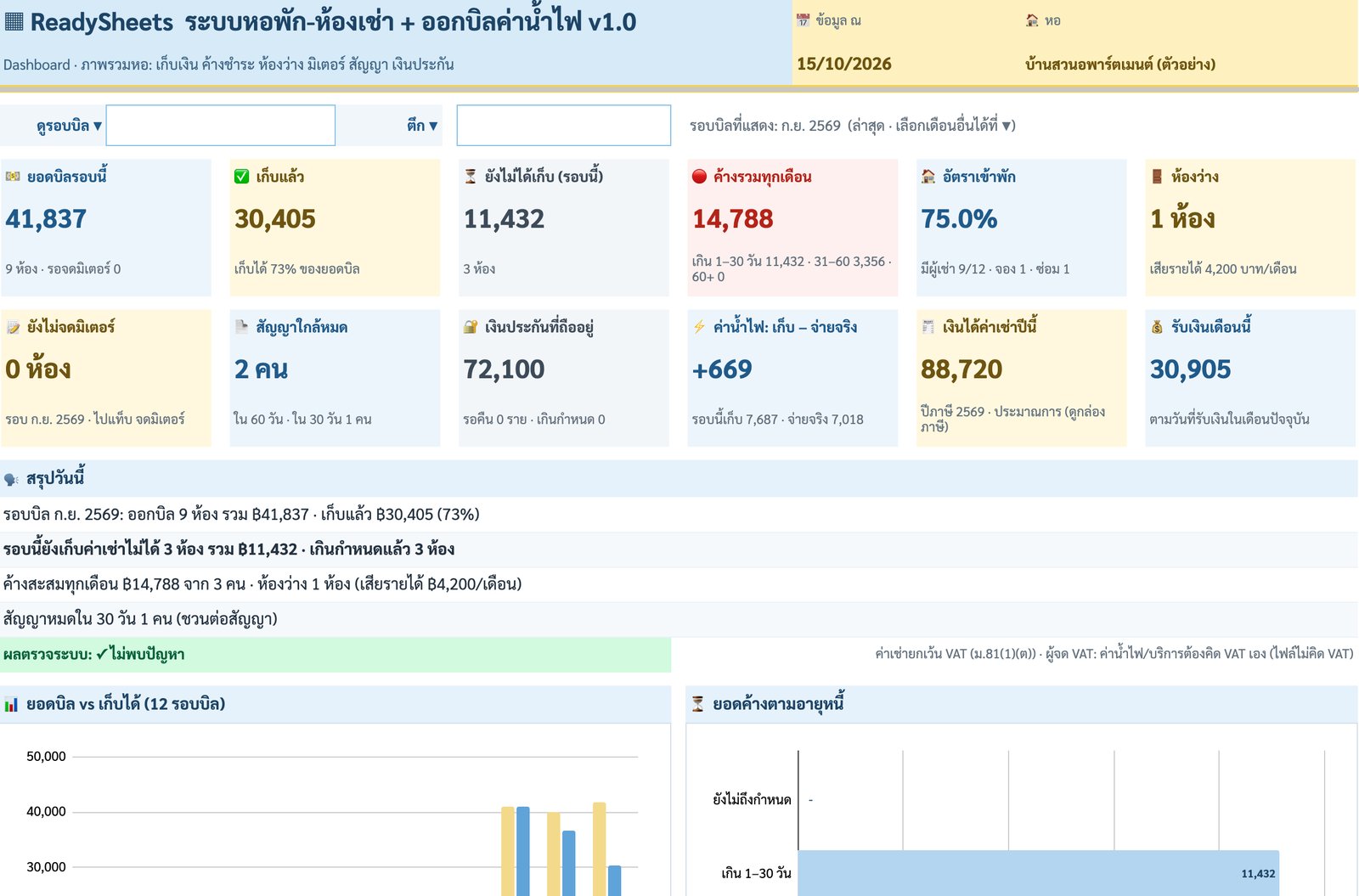Click the vacant rooms value 1 ห้อง
1359x896 pixels.
[x=1182, y=219]
